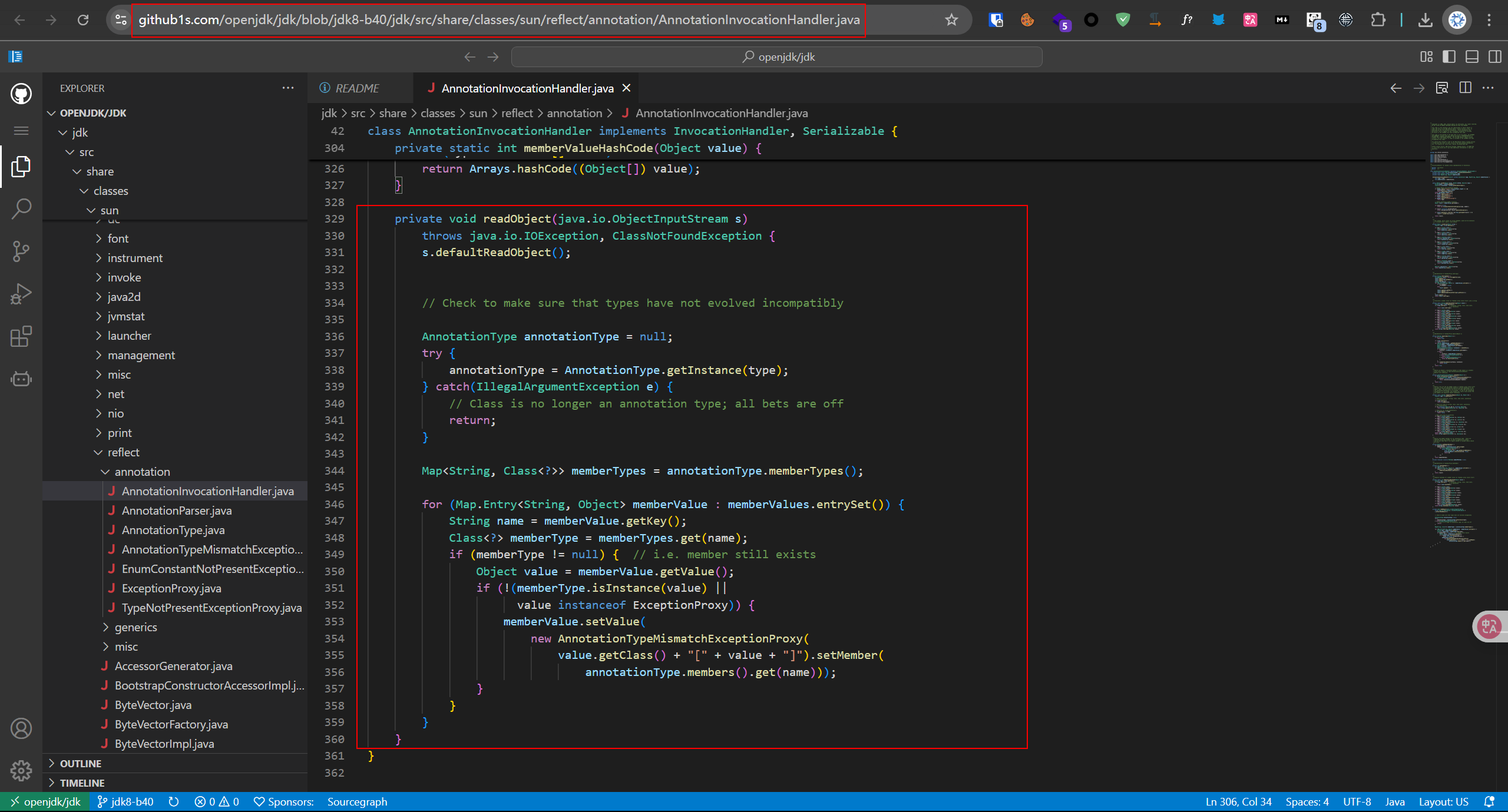Click the jdk8-b40 branch in the status bar
1508x812 pixels.
click(125, 801)
